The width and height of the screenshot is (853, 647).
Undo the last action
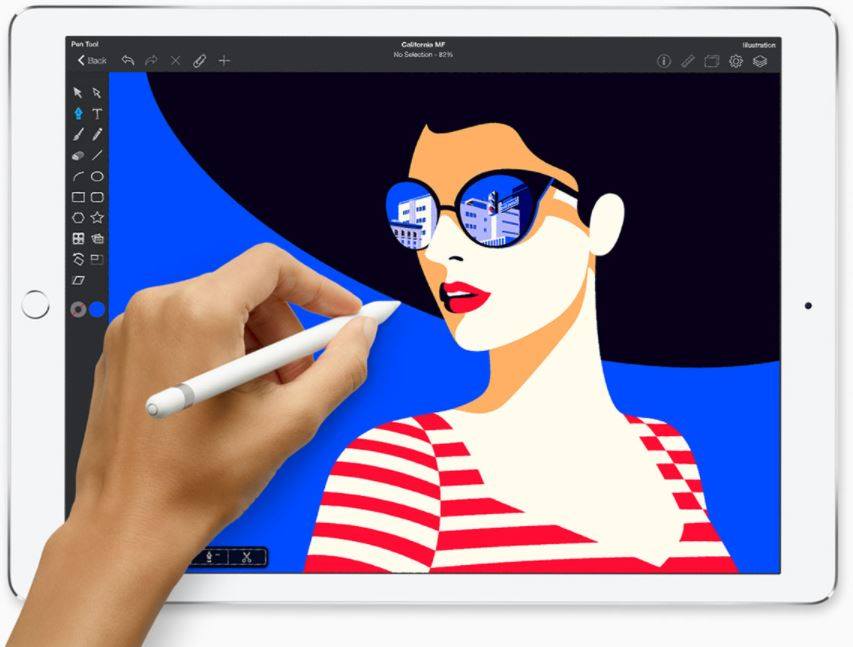click(128, 61)
